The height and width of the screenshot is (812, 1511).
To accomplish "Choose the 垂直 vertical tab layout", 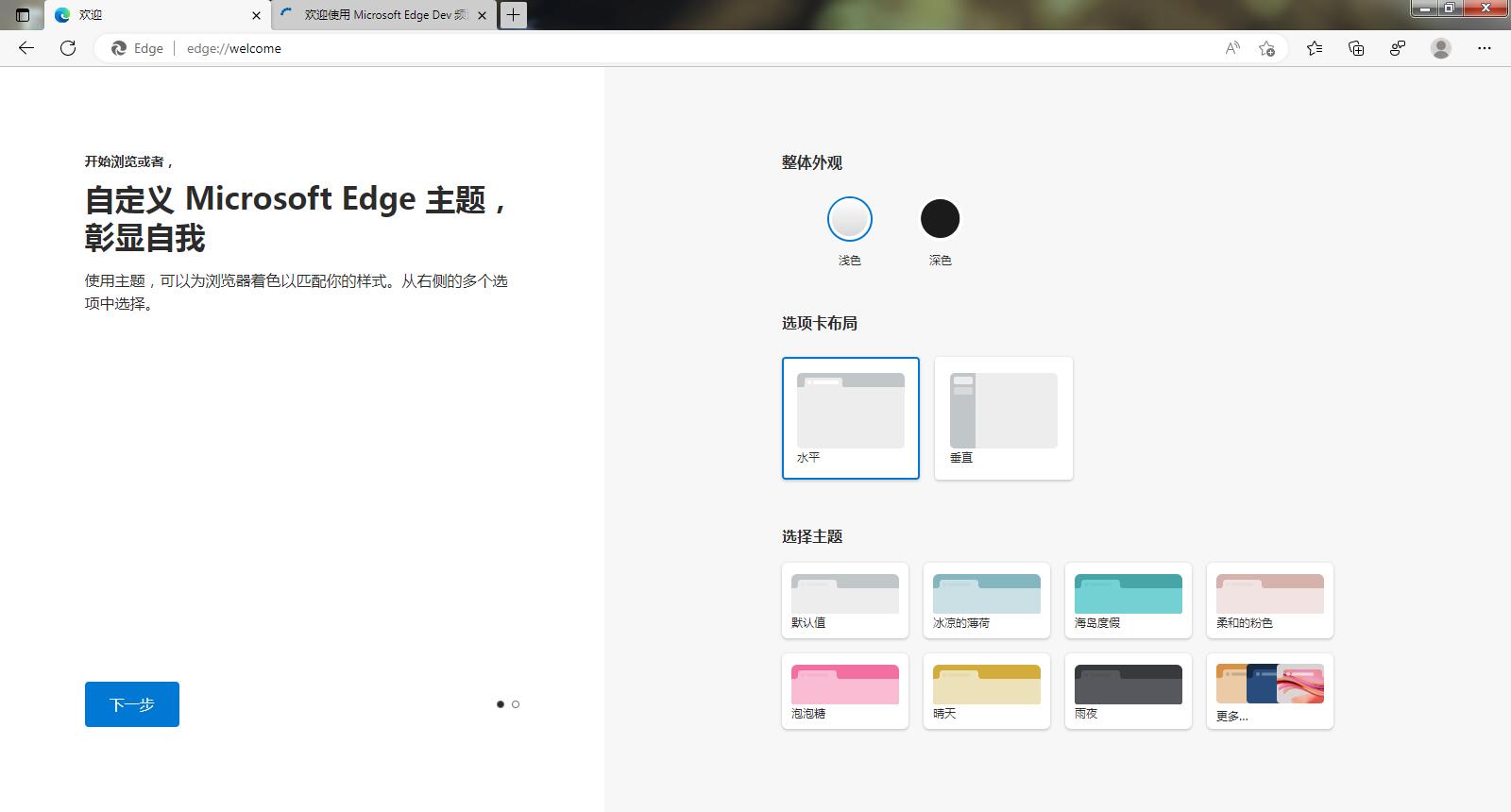I will (1004, 418).
